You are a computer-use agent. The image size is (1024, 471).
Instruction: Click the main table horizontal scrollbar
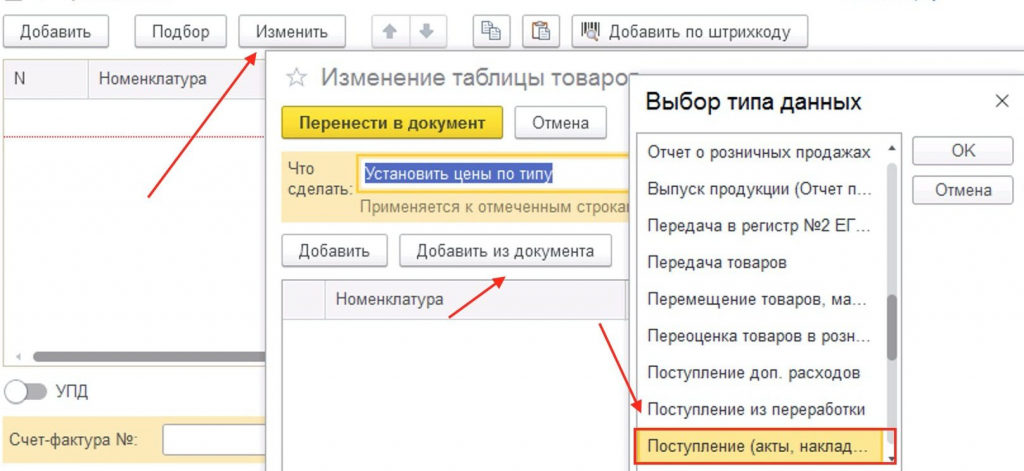click(x=149, y=357)
